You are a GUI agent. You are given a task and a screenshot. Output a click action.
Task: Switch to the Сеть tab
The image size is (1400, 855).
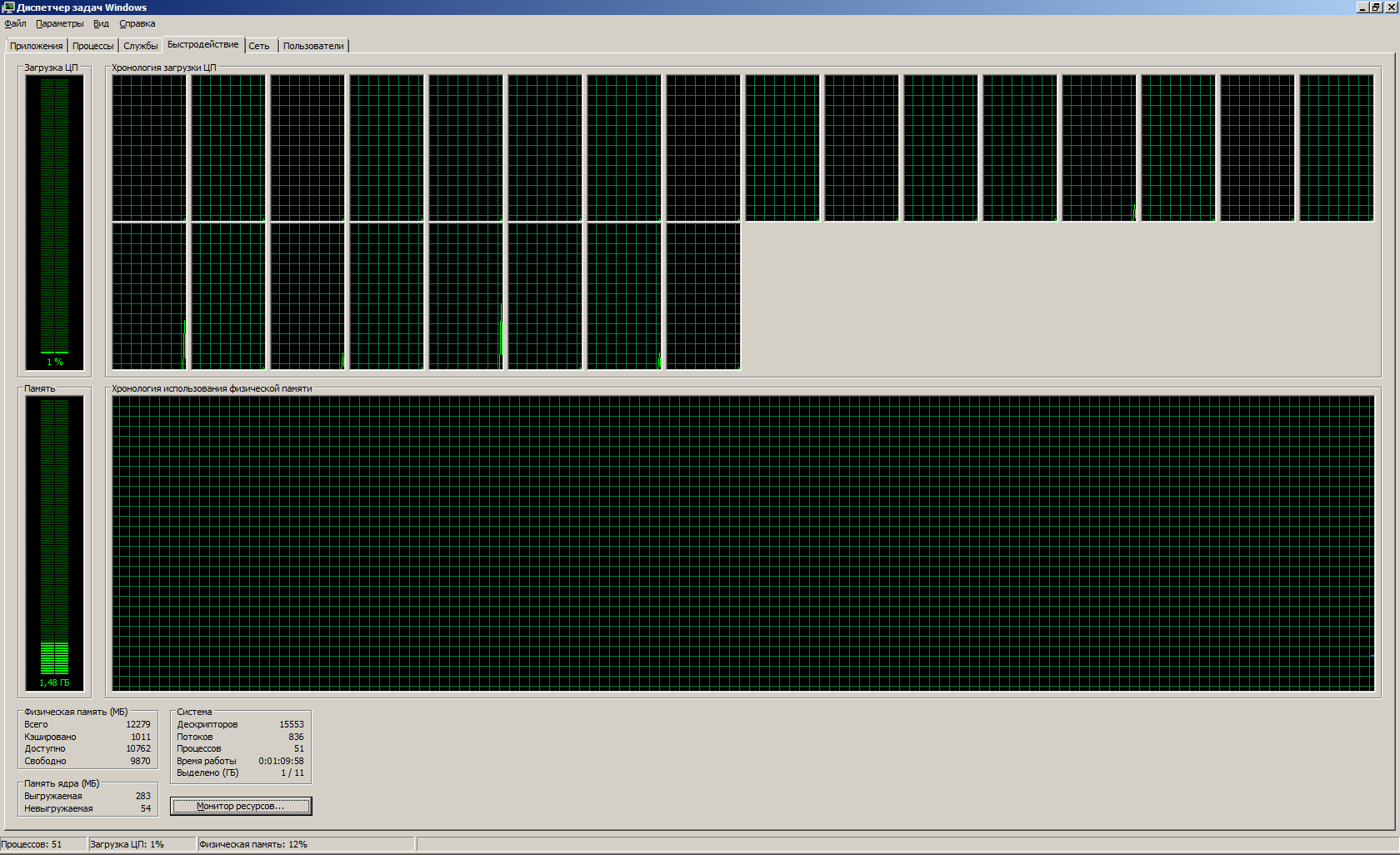click(258, 46)
